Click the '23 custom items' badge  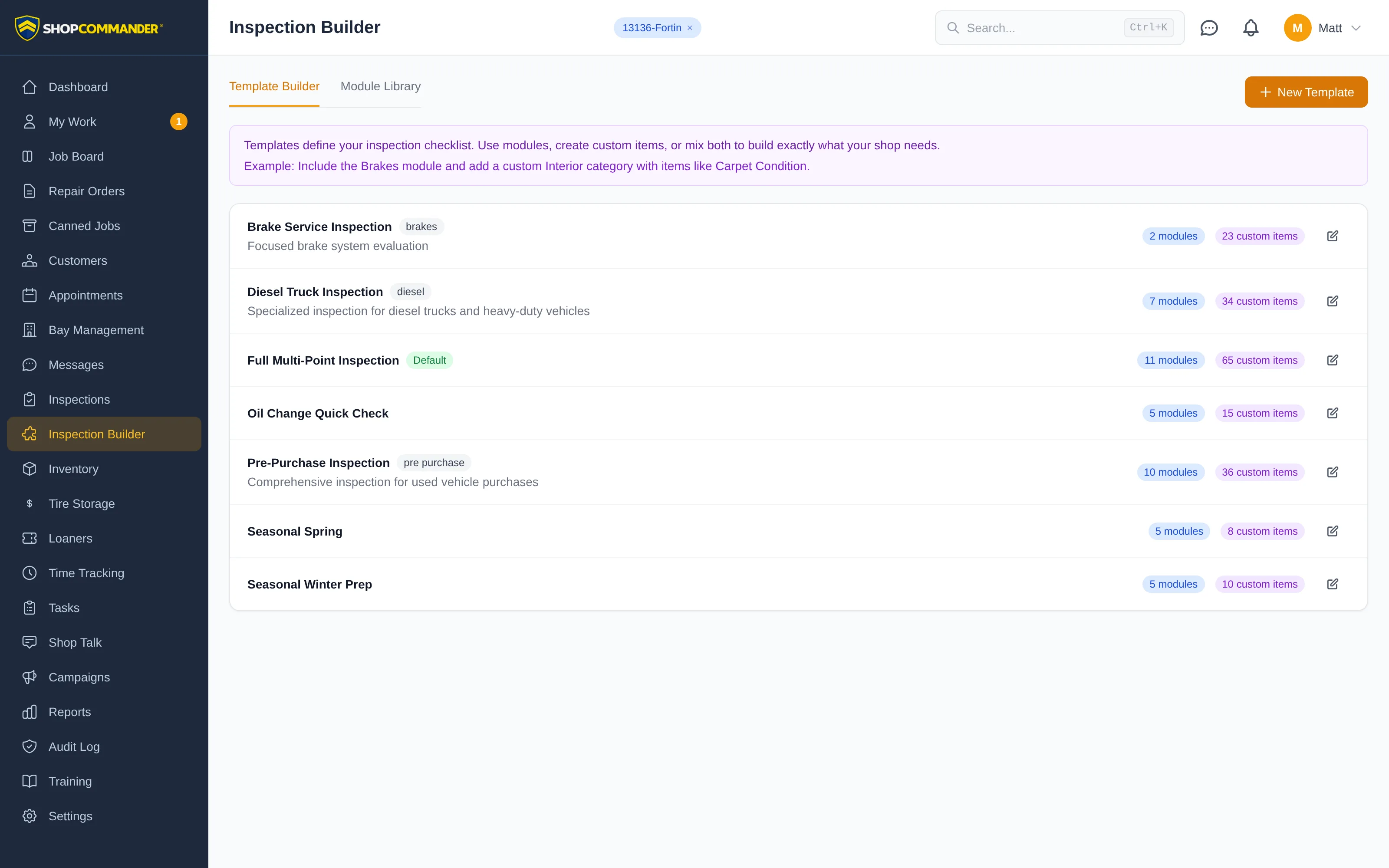pos(1259,236)
